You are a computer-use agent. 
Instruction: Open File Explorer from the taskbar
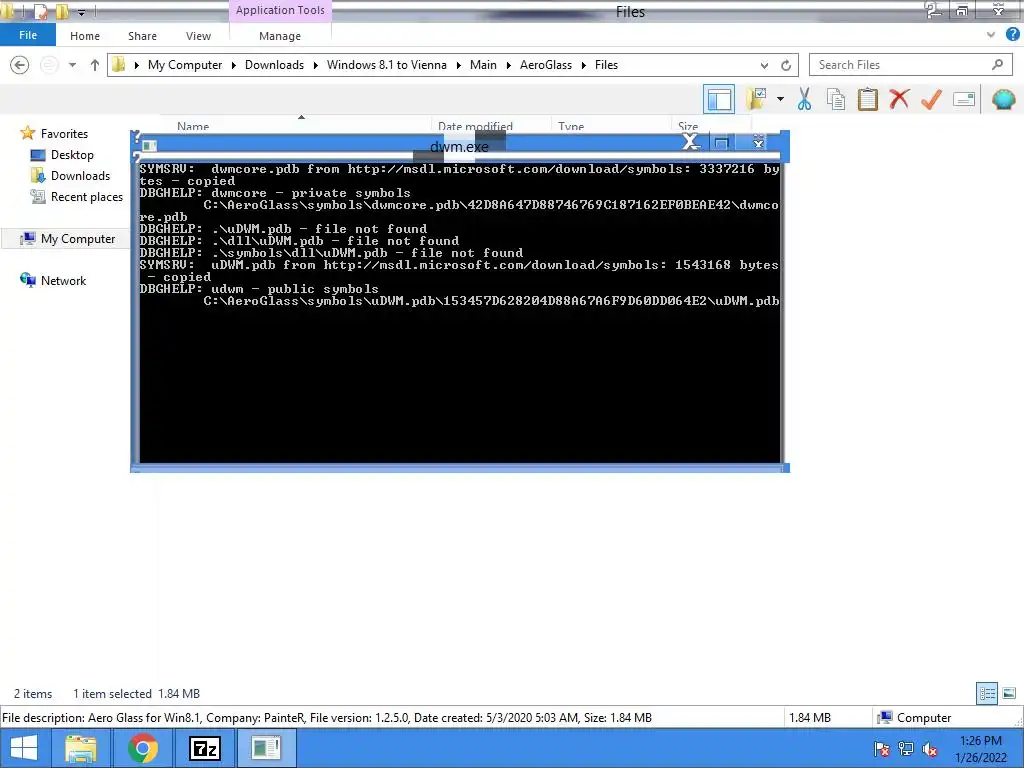81,748
